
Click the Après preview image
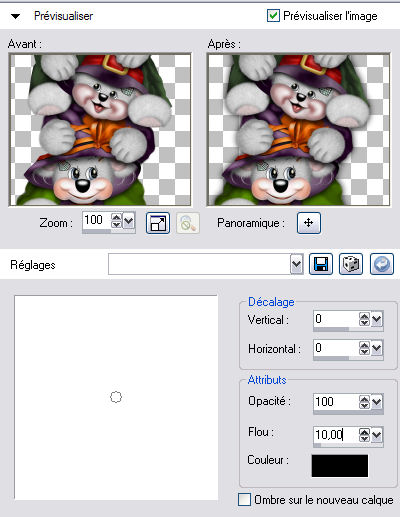pyautogui.click(x=298, y=129)
